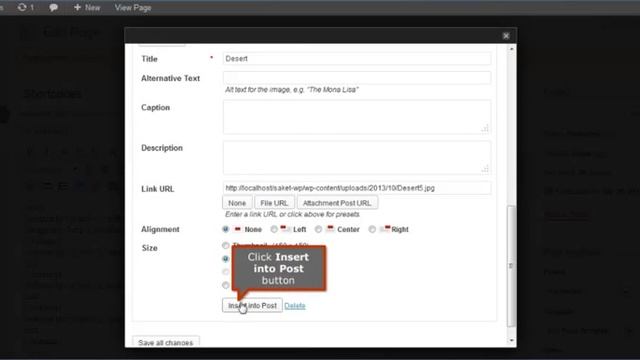Click the dialog scrollbar thumb
The width and height of the screenshot is (640, 360).
pos(511,266)
